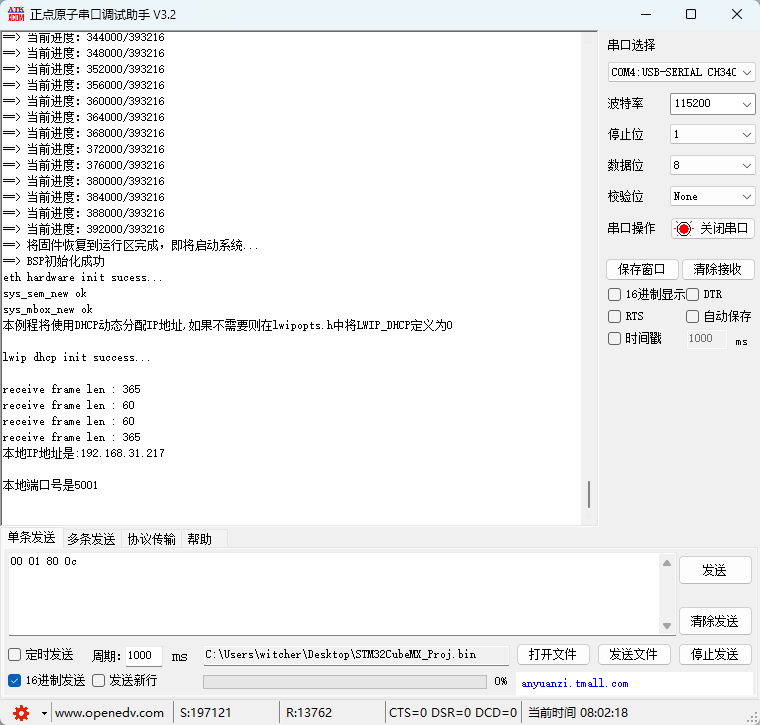The image size is (760, 725).
Task: Click the file send progress bar
Action: click(345, 682)
